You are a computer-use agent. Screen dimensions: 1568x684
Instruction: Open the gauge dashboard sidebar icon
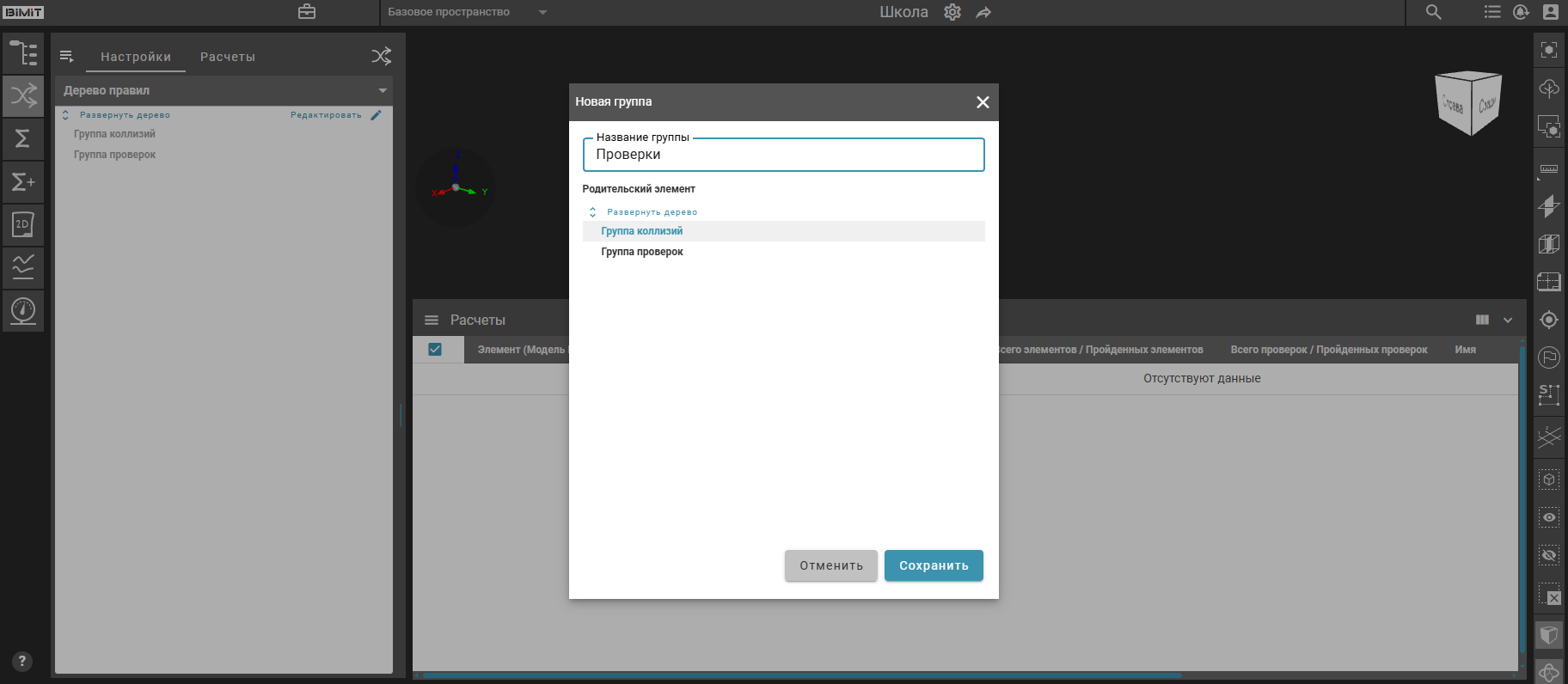23,310
